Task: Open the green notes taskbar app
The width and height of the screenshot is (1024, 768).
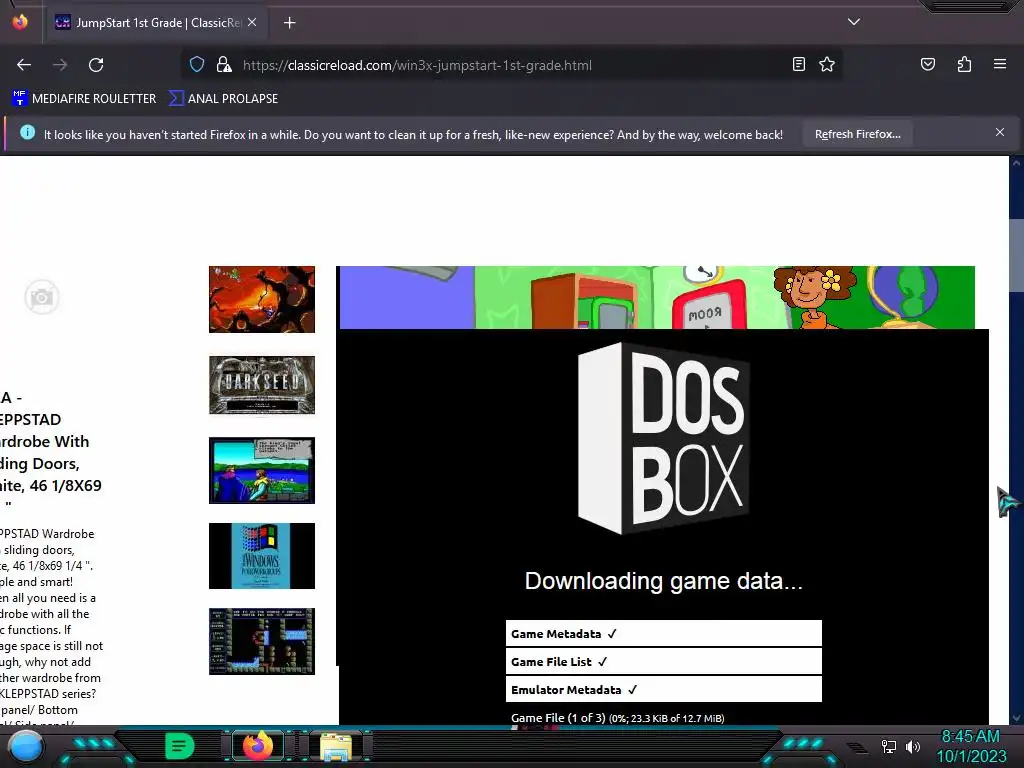Action: pyautogui.click(x=180, y=746)
